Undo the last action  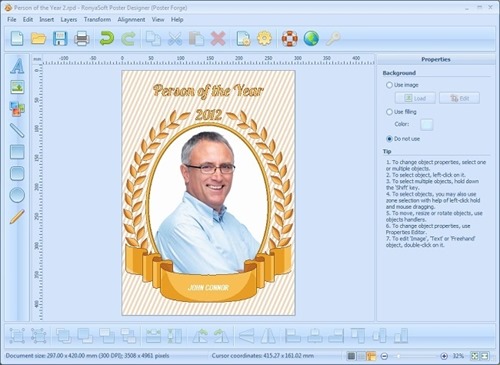click(x=107, y=39)
